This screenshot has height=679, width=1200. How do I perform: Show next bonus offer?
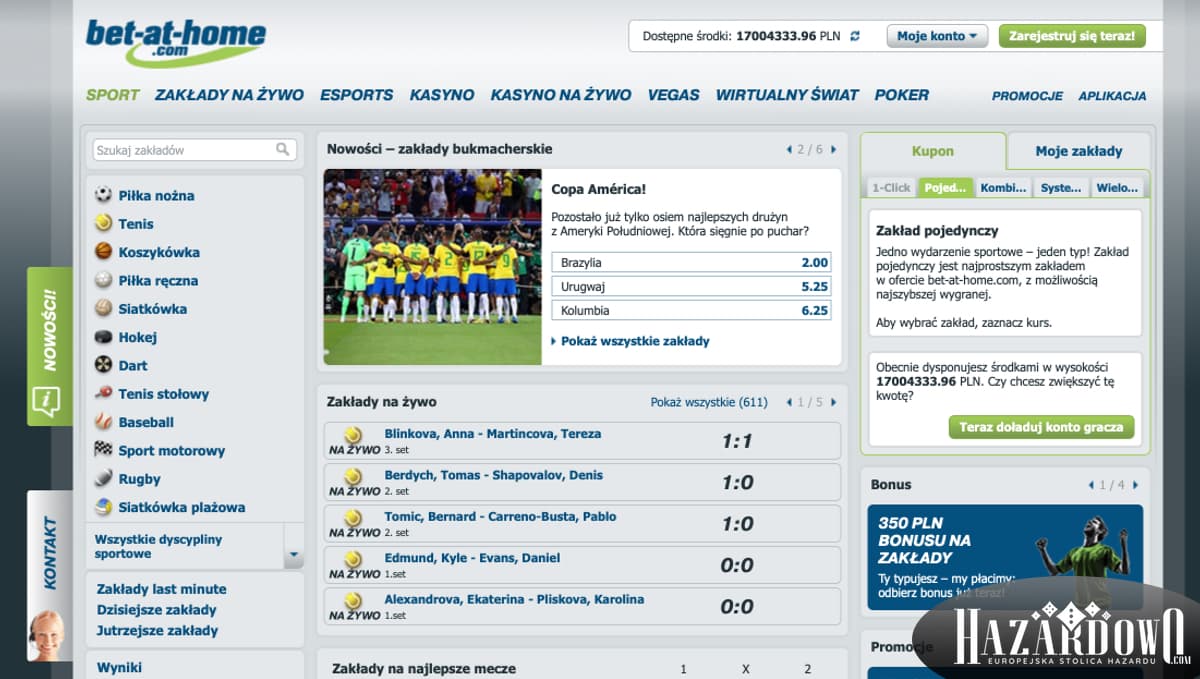1136,485
